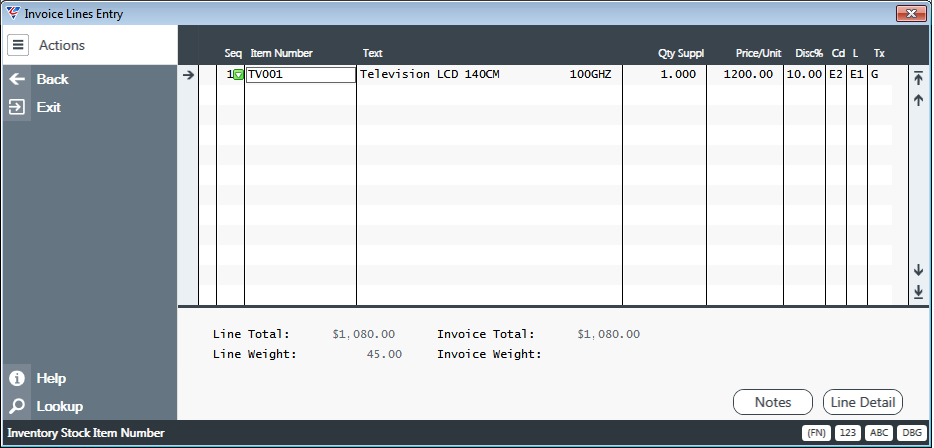Click the G tax code cell
934x448 pixels.
click(874, 74)
